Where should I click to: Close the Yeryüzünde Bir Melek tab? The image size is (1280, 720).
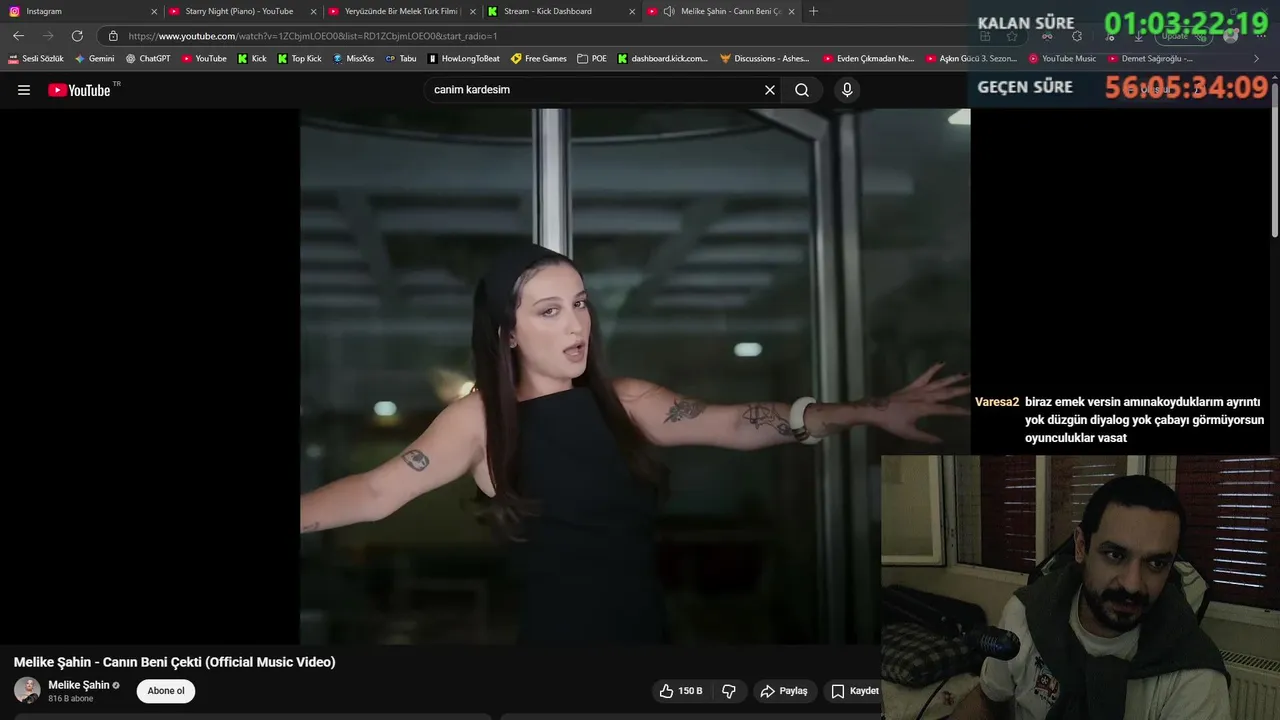click(x=473, y=12)
